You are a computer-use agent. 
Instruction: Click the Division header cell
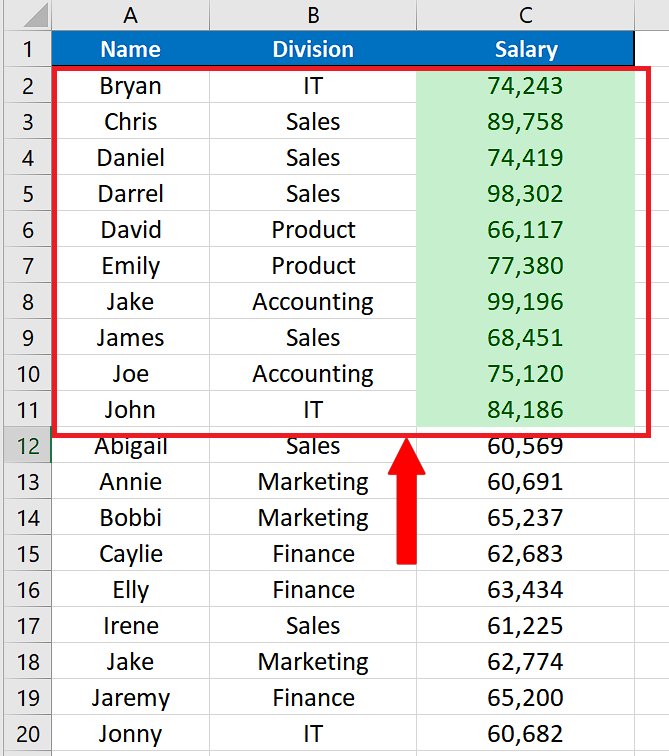(313, 49)
